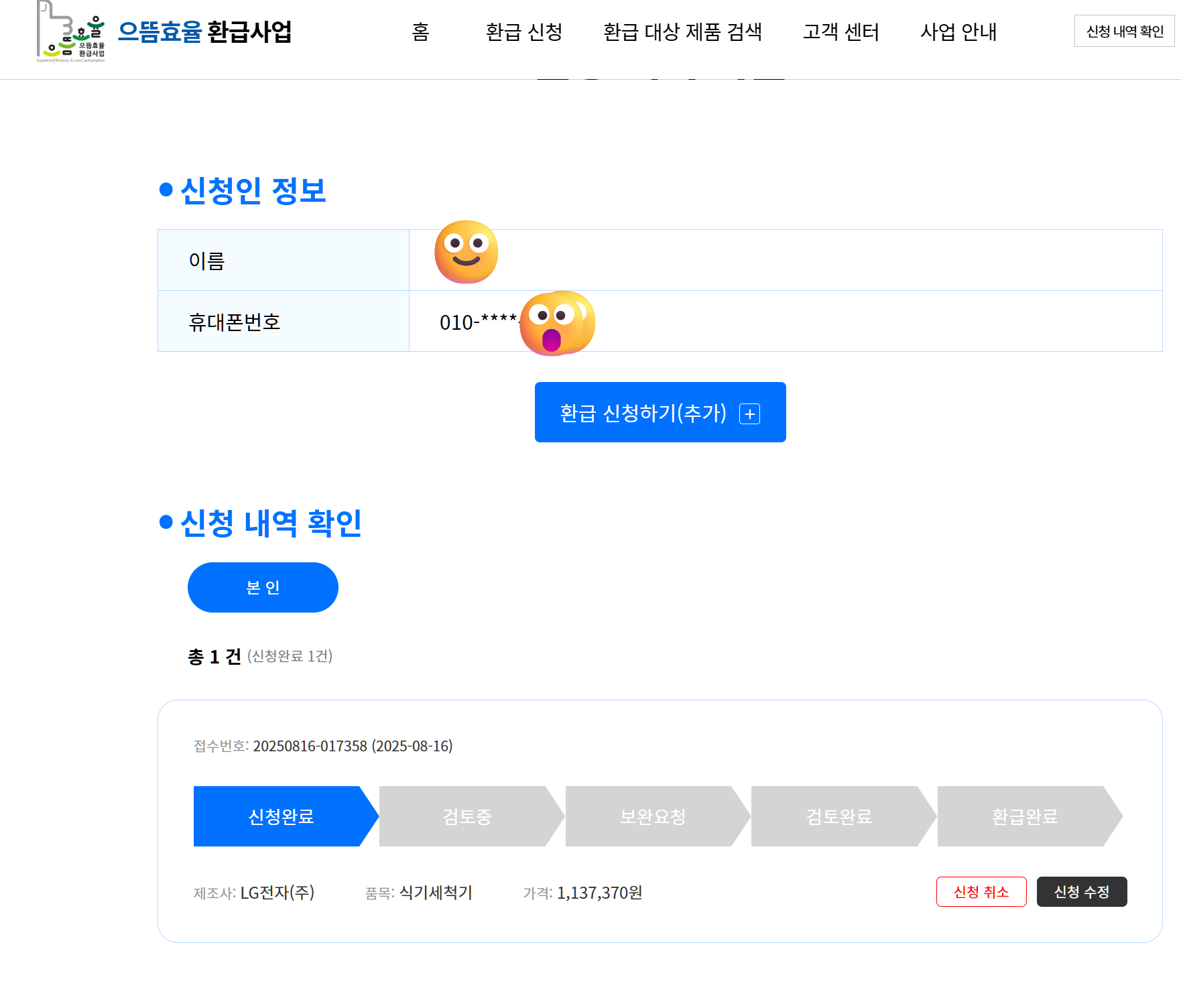The image size is (1181, 1008).
Task: Open the 홈 menu item
Action: pyautogui.click(x=421, y=31)
